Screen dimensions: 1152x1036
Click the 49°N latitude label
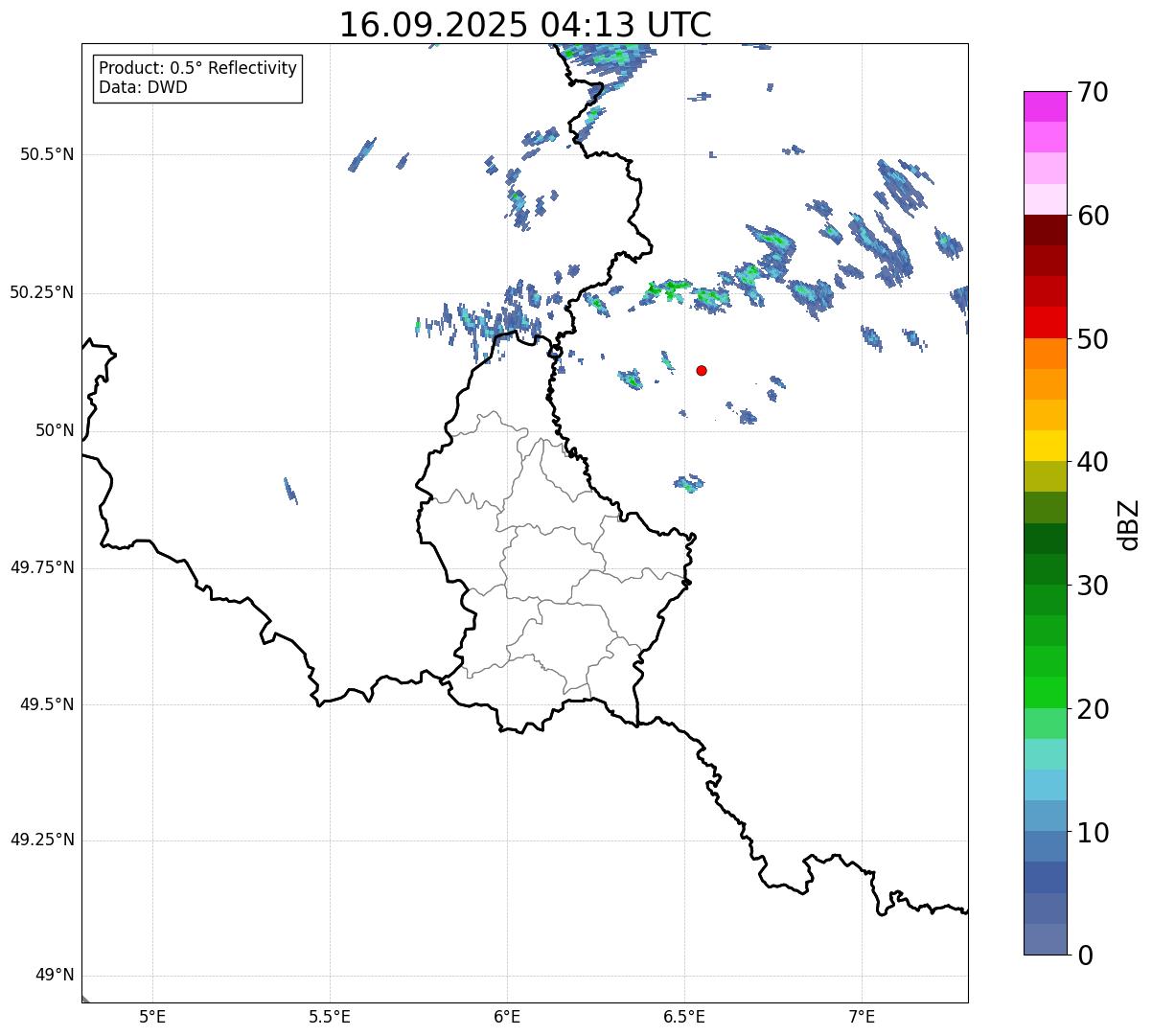coord(55,975)
